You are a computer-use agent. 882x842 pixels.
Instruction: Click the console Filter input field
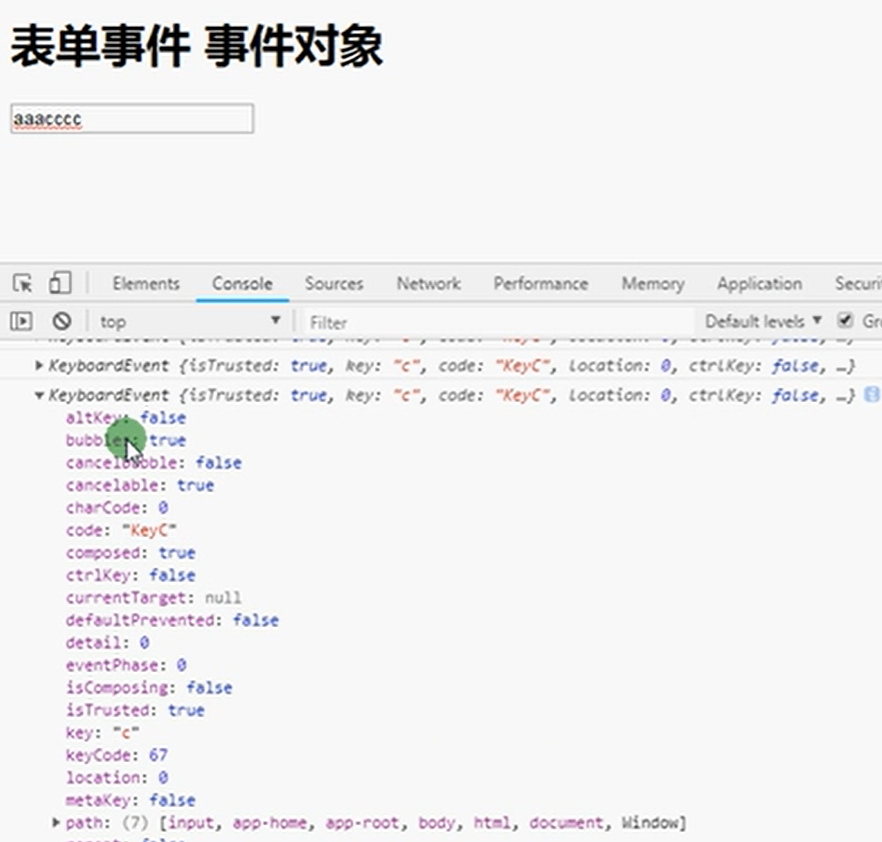pyautogui.click(x=498, y=322)
